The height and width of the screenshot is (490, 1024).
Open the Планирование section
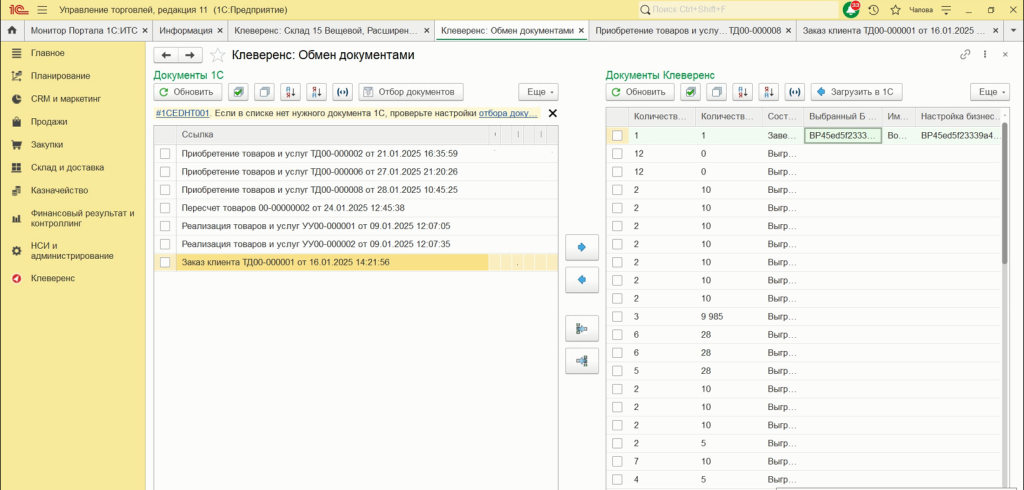72,76
